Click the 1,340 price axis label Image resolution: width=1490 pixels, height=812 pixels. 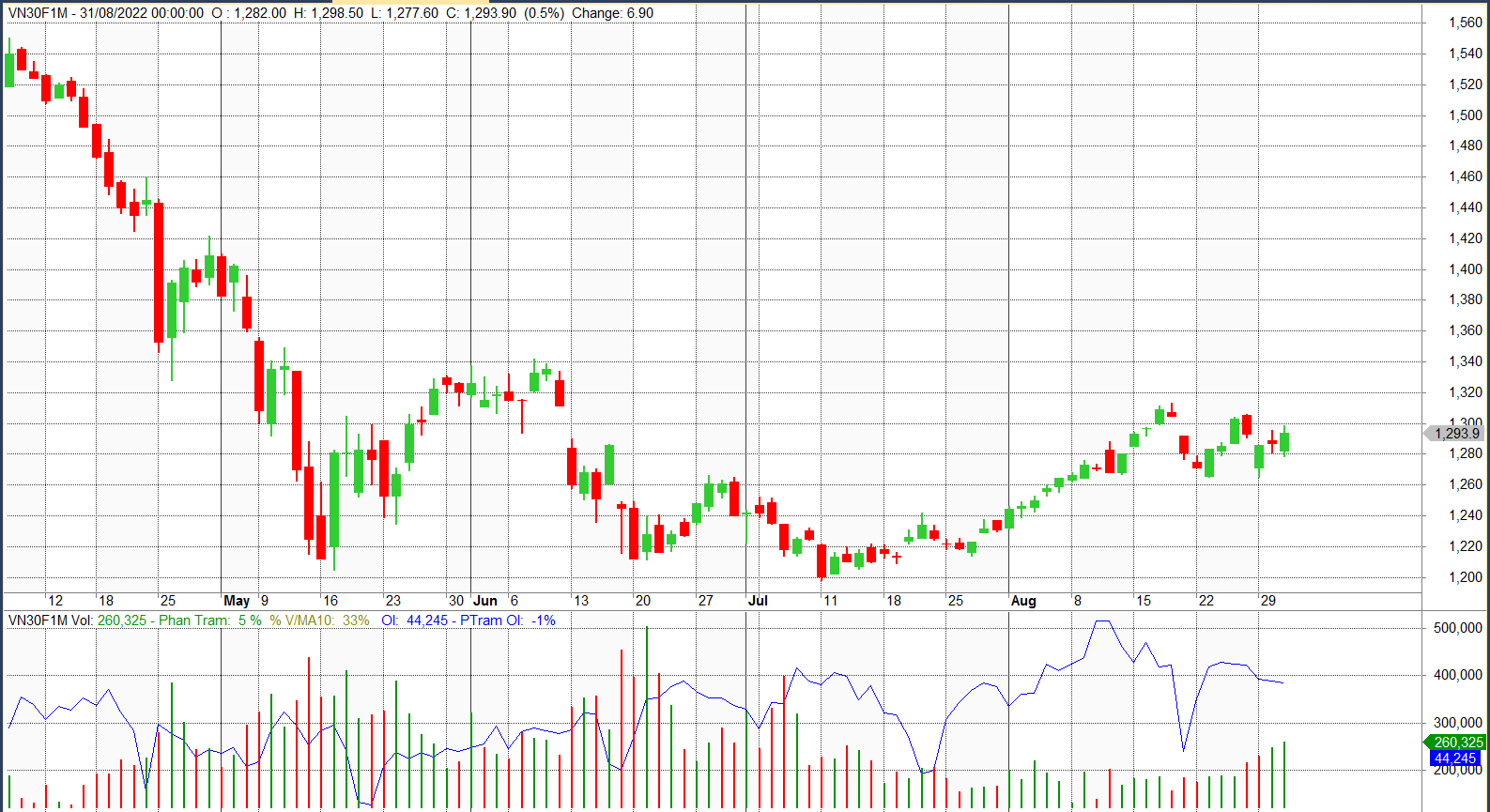click(x=1466, y=361)
